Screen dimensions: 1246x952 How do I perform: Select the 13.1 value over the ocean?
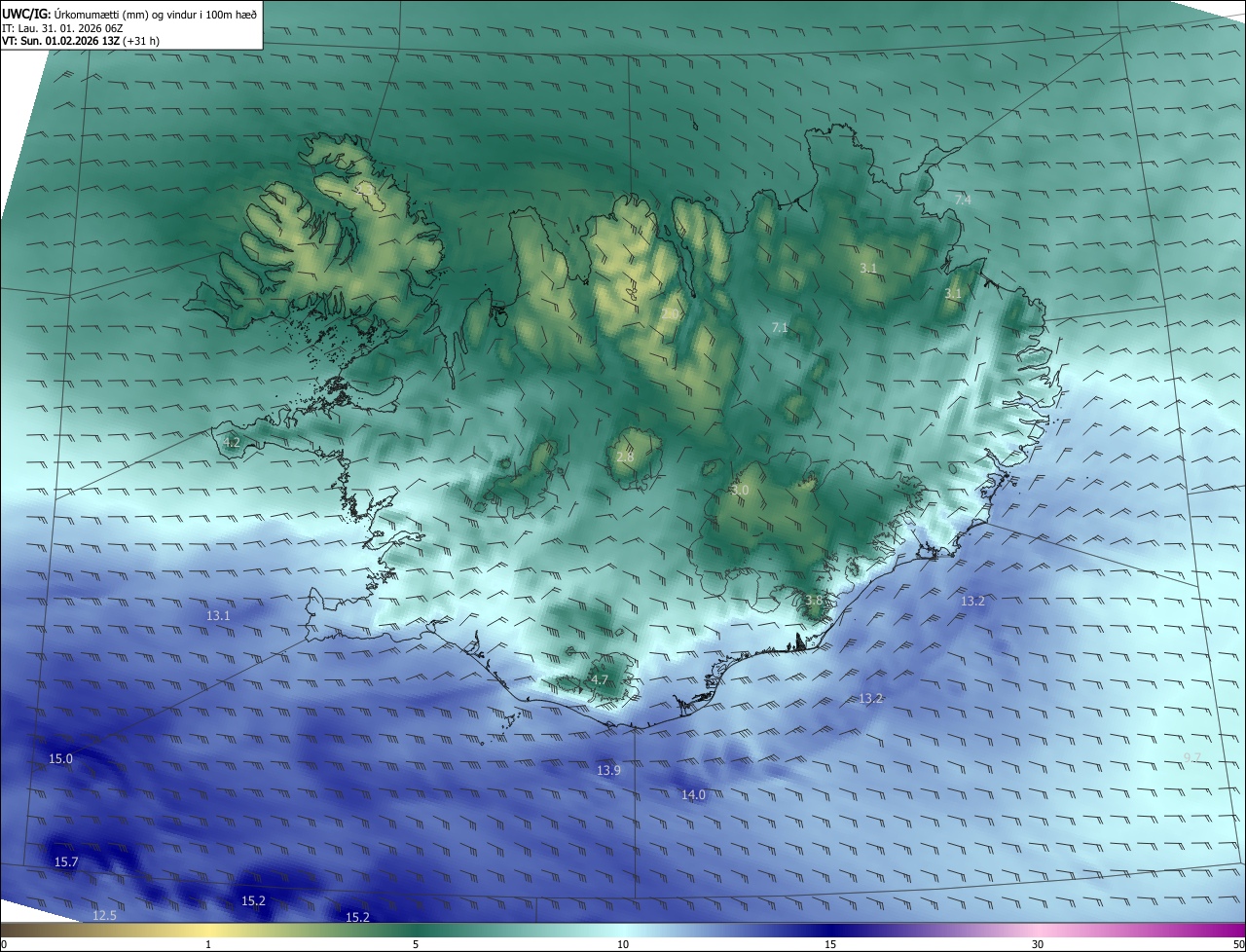(x=219, y=615)
